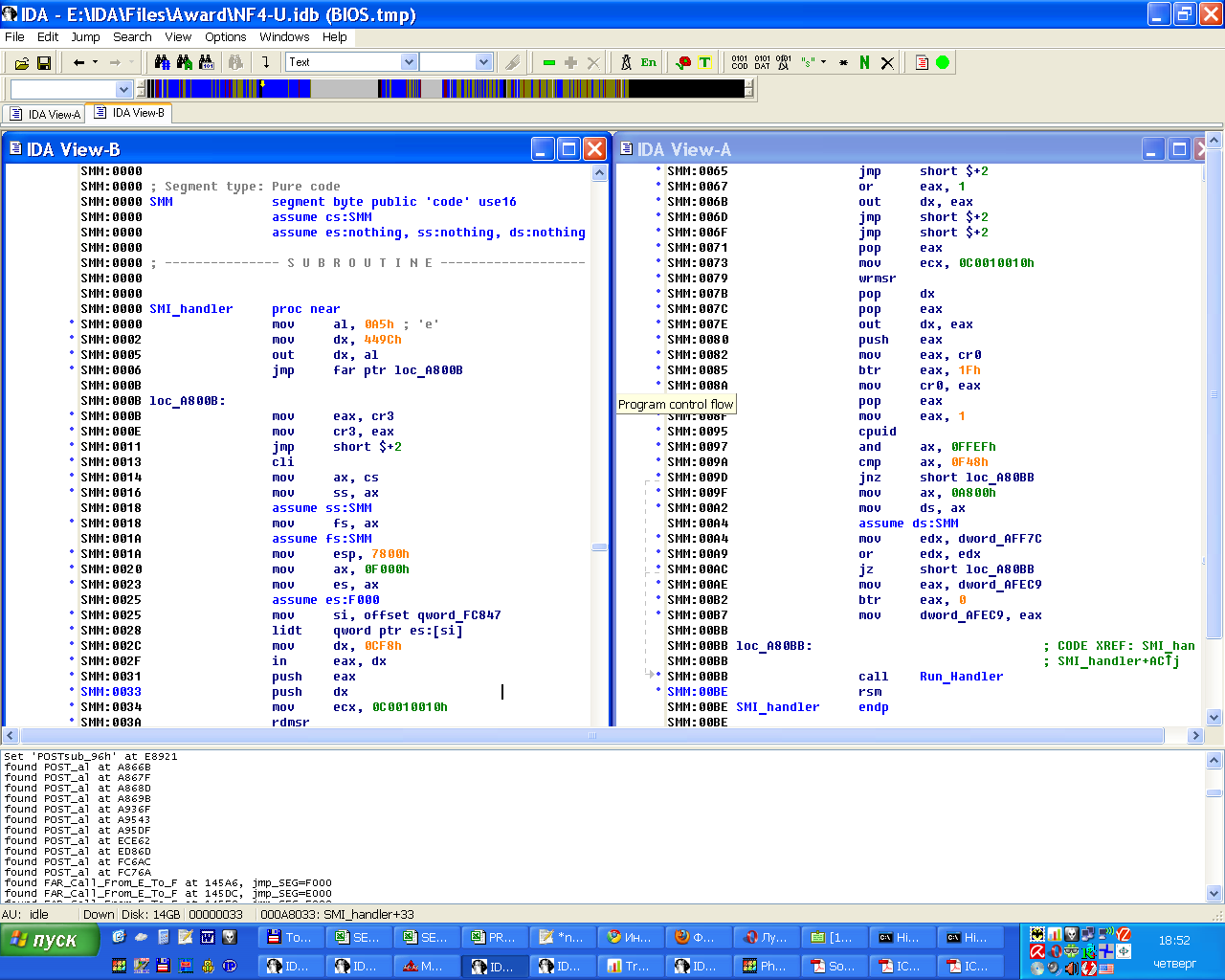Click the black X icon after N
This screenshot has height=980, width=1225.
[x=887, y=63]
